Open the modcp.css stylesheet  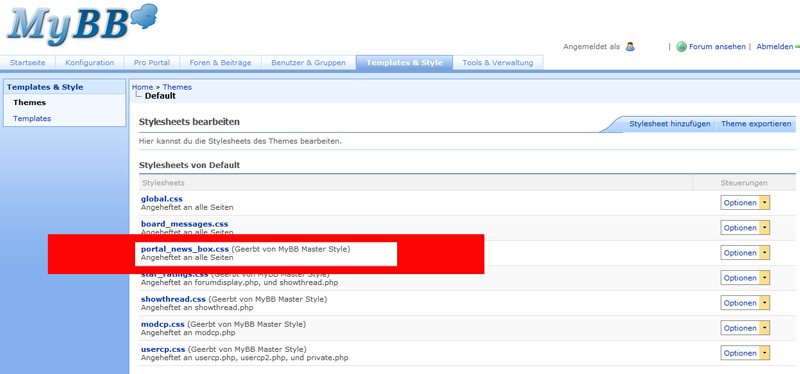click(x=162, y=324)
